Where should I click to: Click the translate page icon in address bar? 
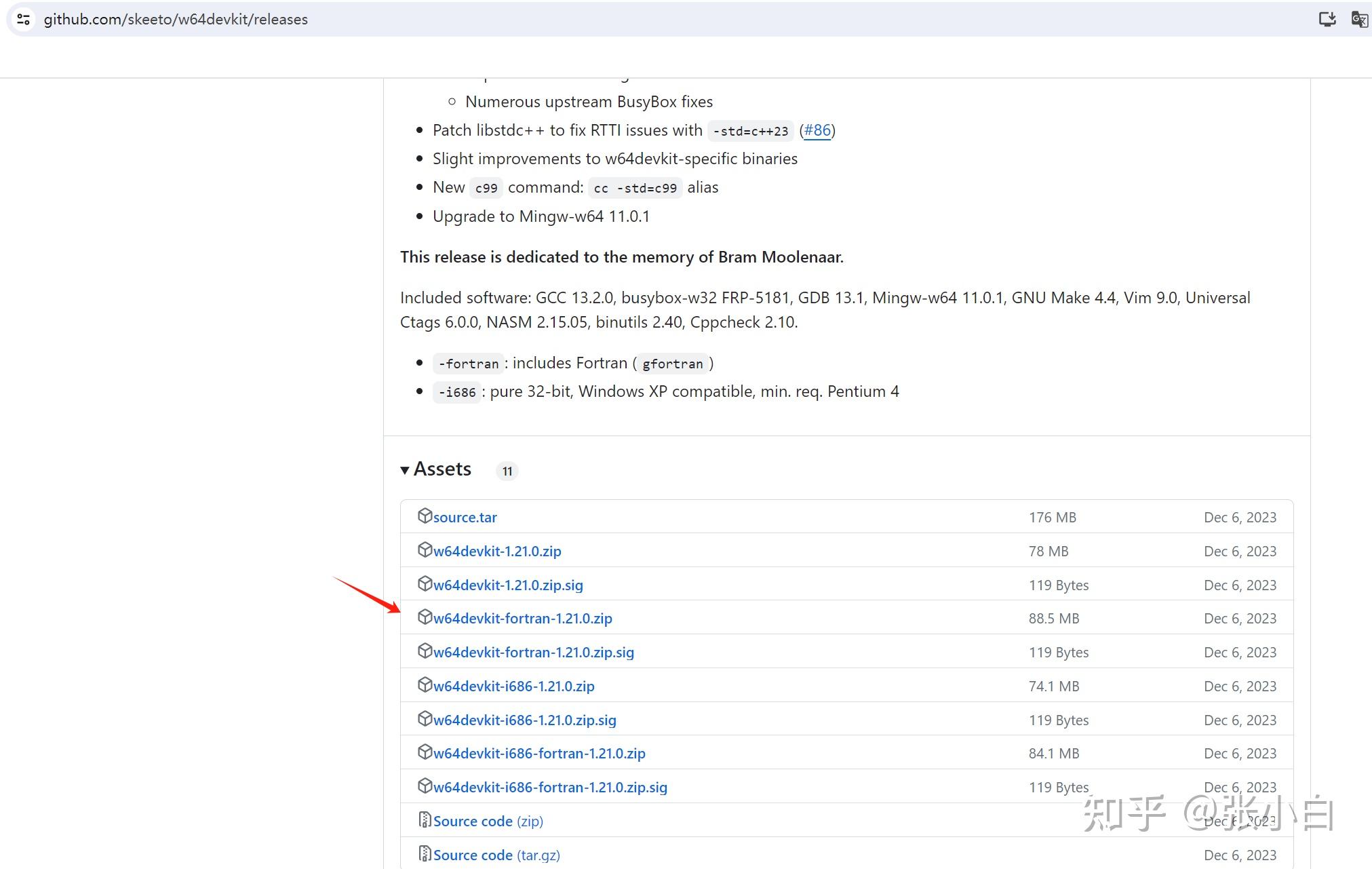(x=1360, y=19)
